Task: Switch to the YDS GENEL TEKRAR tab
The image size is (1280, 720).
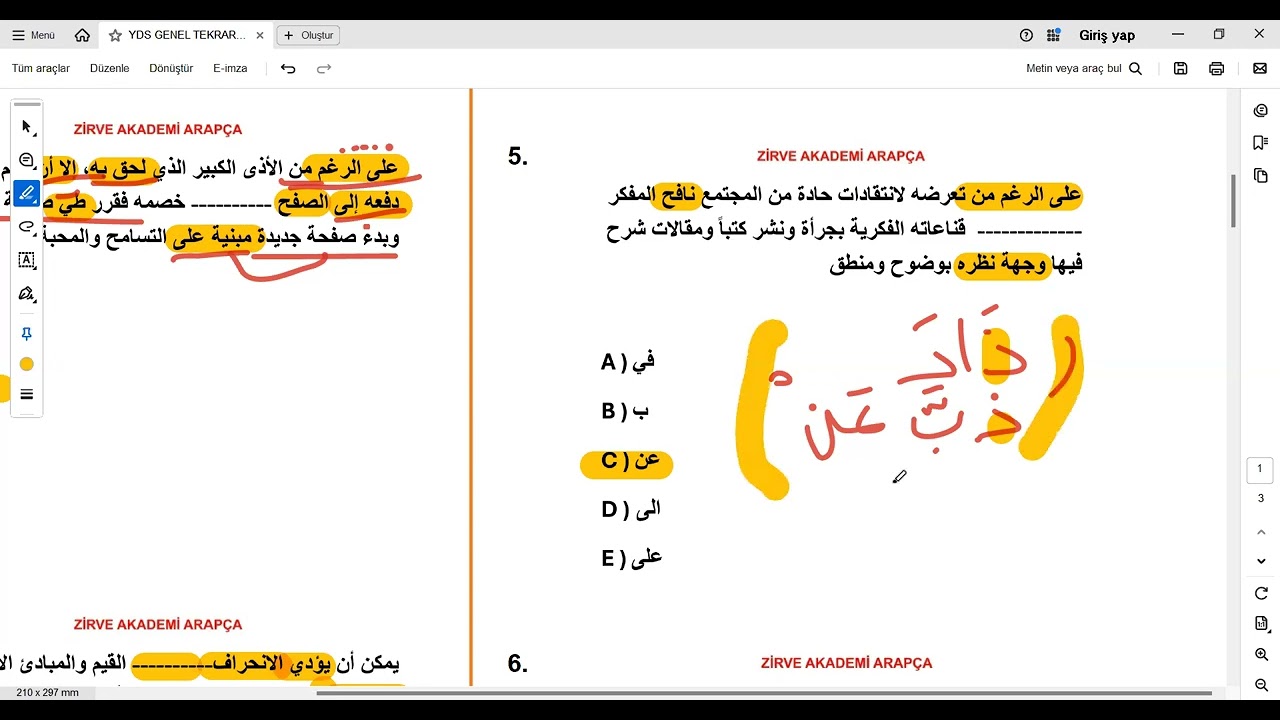Action: tap(185, 35)
